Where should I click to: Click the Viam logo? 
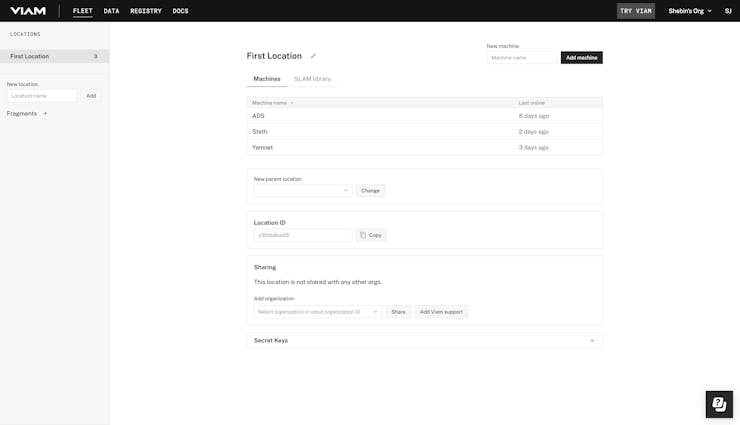coord(29,11)
